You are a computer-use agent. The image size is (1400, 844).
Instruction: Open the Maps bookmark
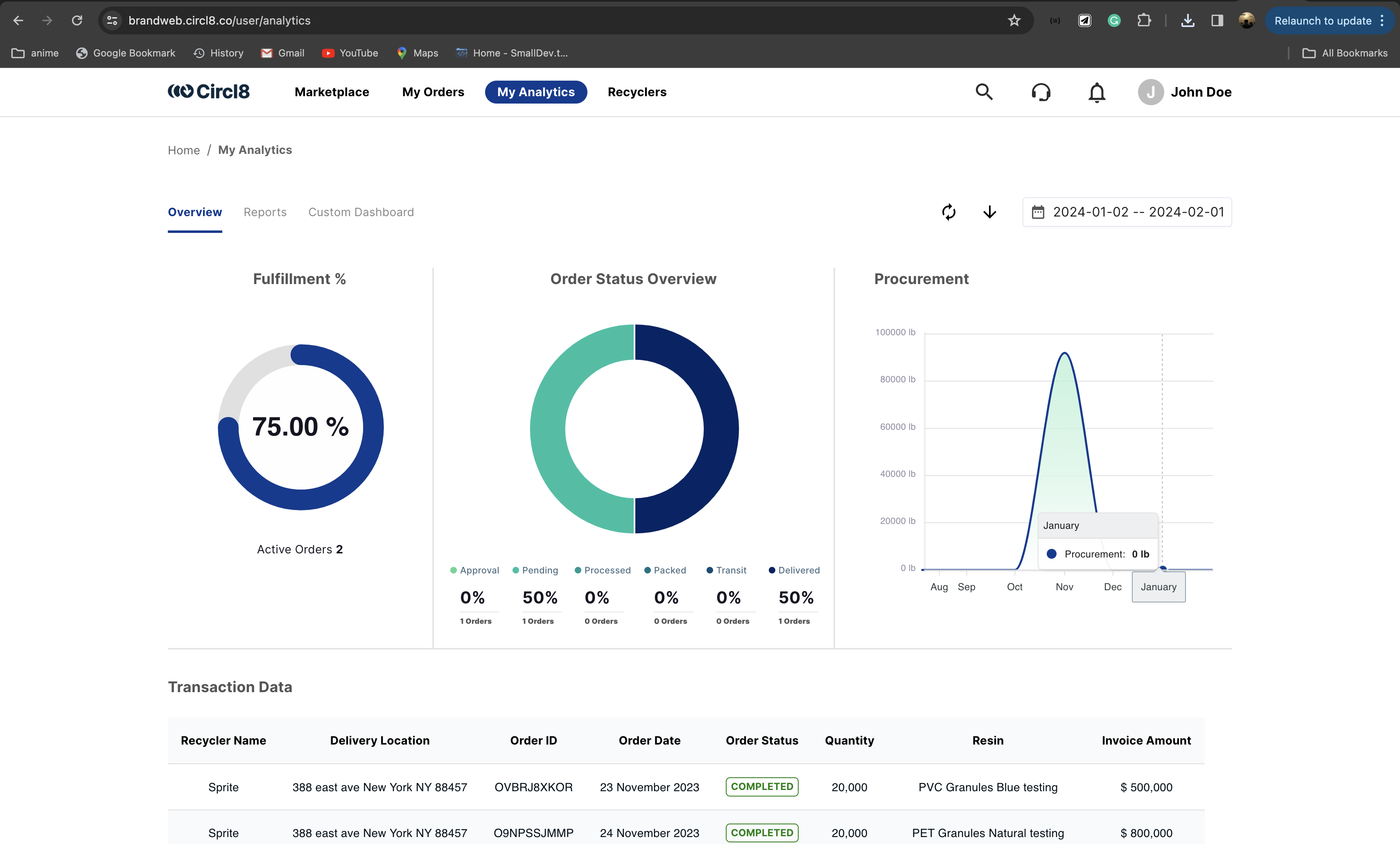point(418,53)
